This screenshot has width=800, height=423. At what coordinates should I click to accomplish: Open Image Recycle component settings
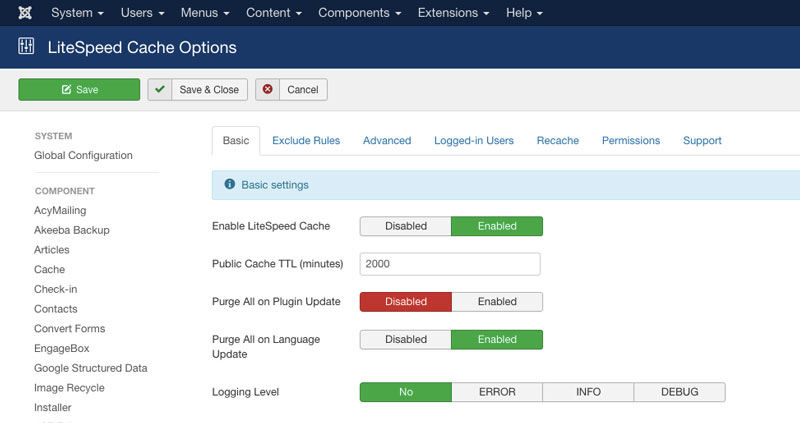point(69,388)
